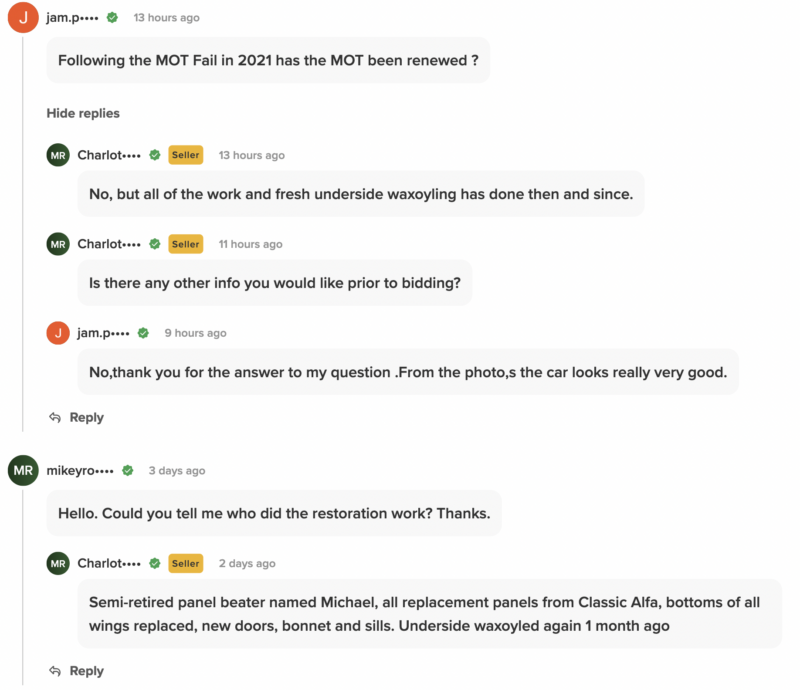The height and width of the screenshot is (690, 800).
Task: Click jam.p's orange J avatar at top
Action: point(23,18)
